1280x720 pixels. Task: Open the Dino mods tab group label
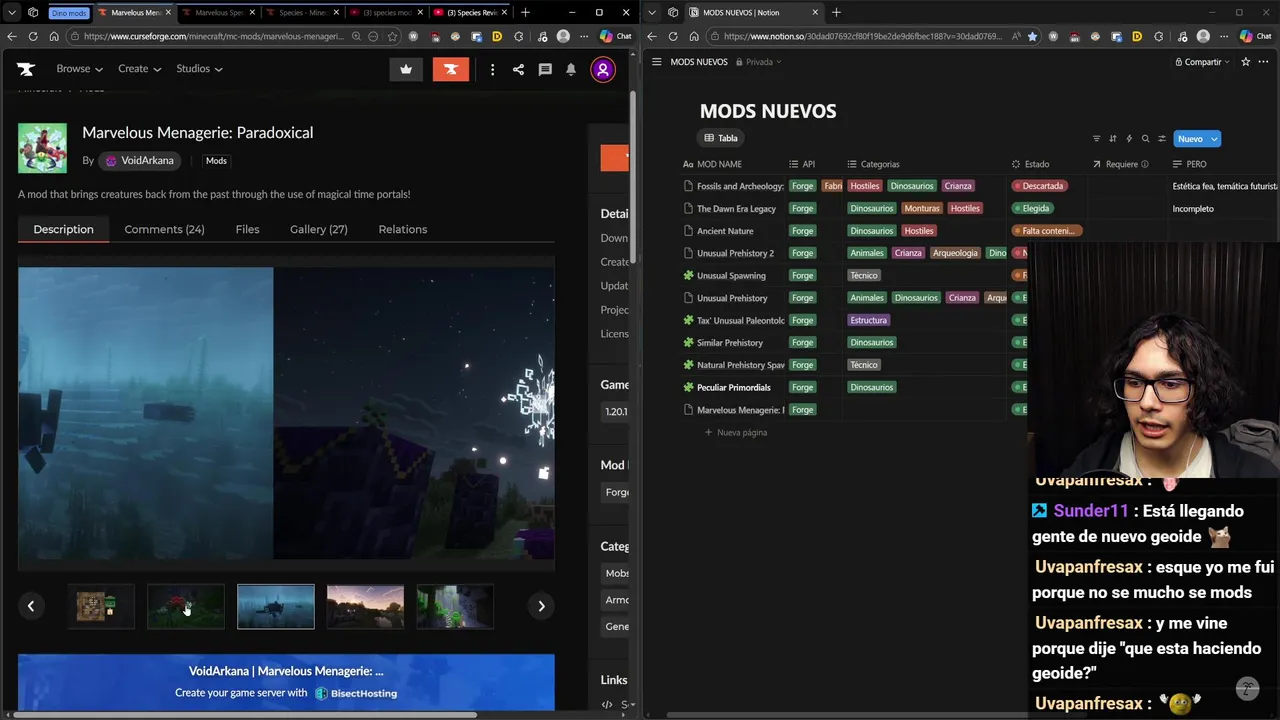[x=69, y=12]
